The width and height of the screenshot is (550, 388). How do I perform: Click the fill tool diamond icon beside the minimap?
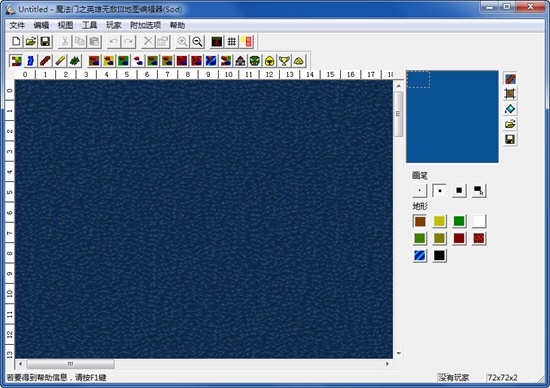510,109
